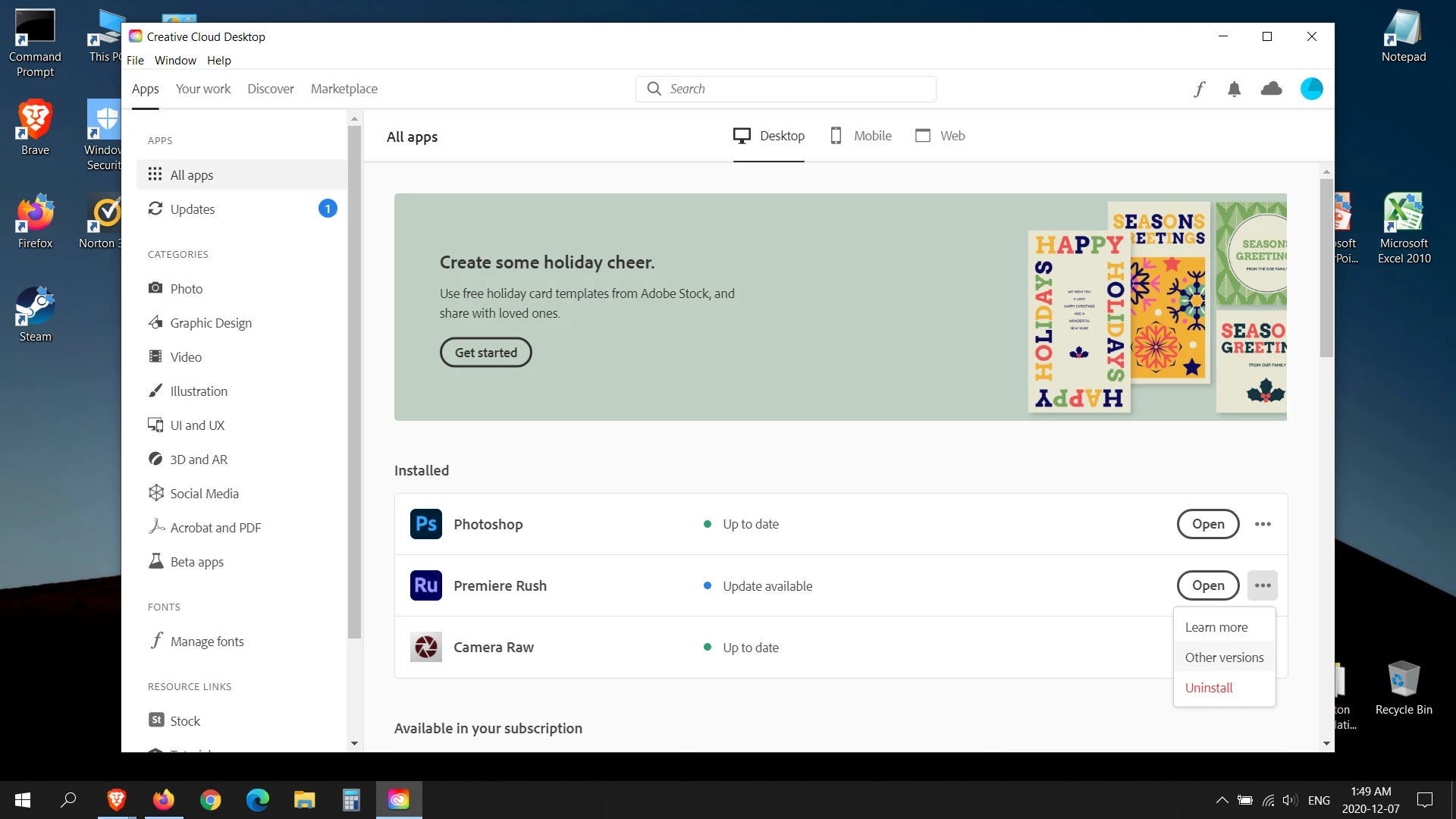
Task: Collapse Premiere Rush's more options menu
Action: click(x=1263, y=585)
